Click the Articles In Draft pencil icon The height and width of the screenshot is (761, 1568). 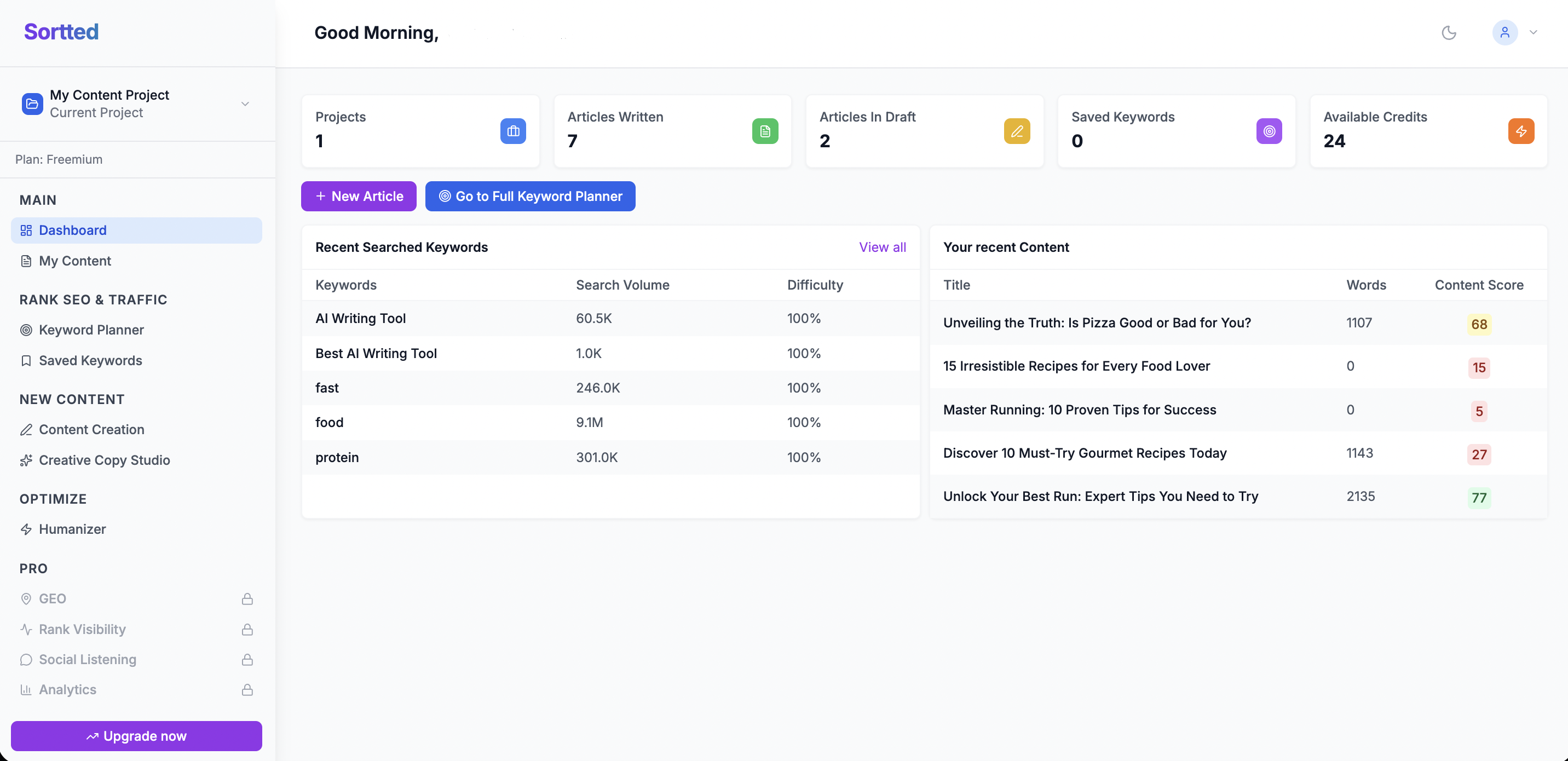[x=1017, y=131]
